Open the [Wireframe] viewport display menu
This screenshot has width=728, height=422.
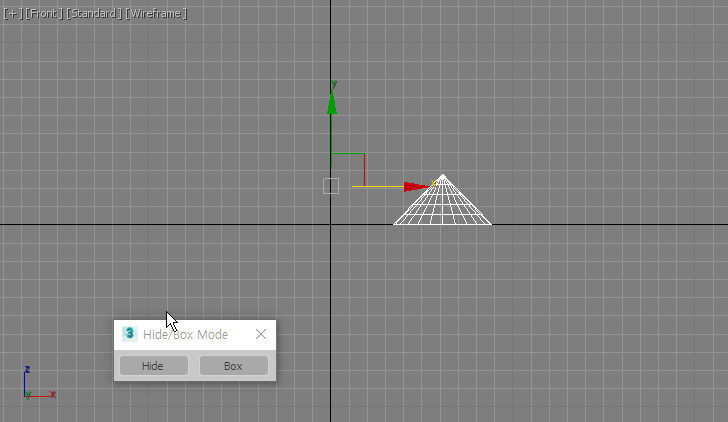(x=156, y=13)
